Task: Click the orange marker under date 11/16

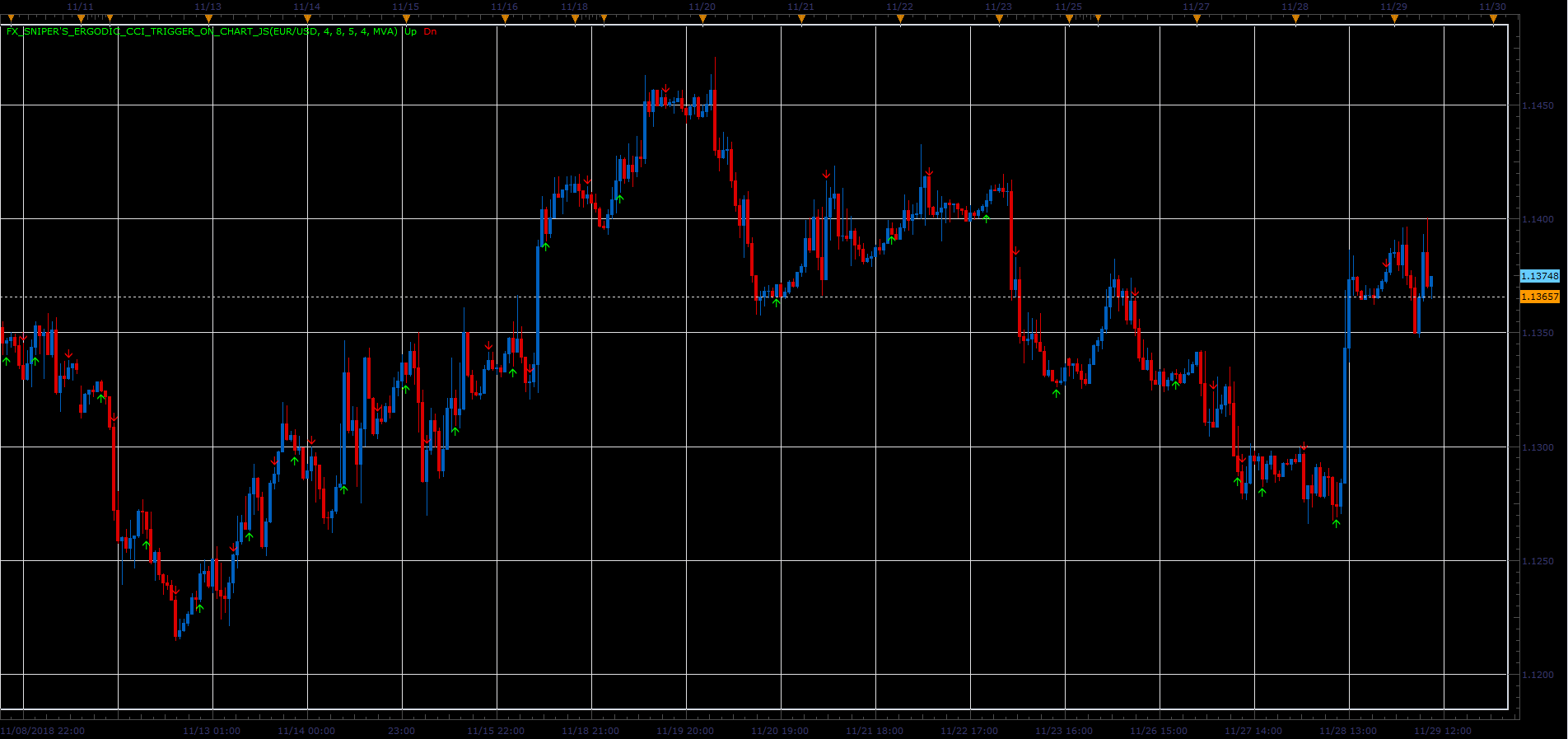Action: click(x=505, y=16)
